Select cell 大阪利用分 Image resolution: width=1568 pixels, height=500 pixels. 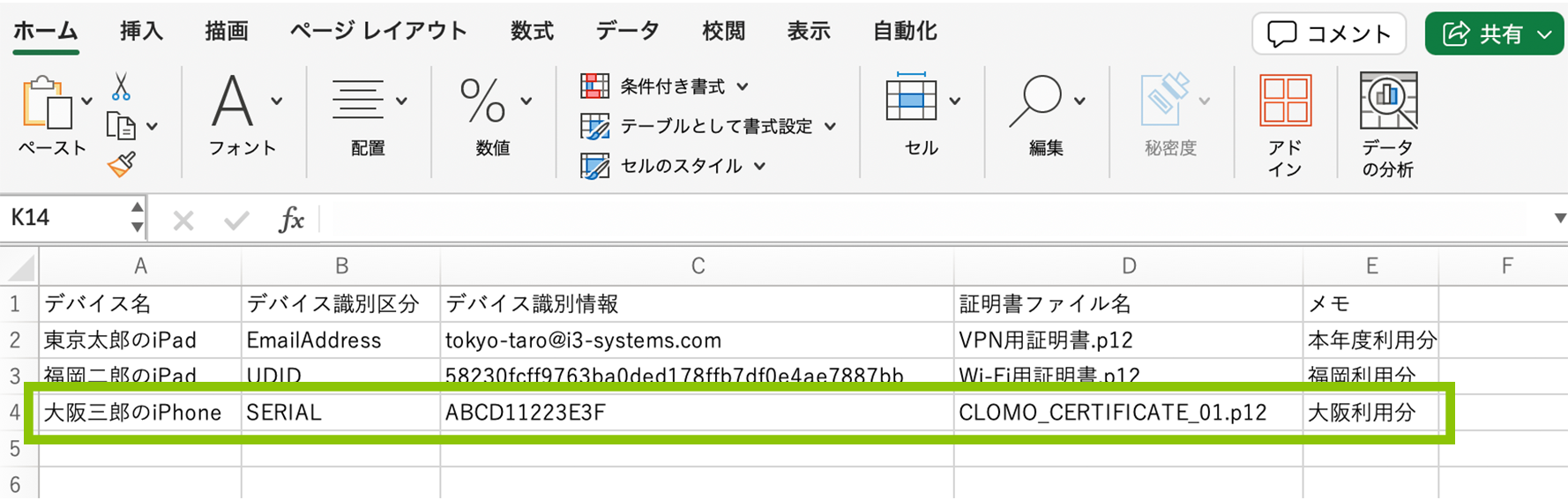click(x=1371, y=413)
